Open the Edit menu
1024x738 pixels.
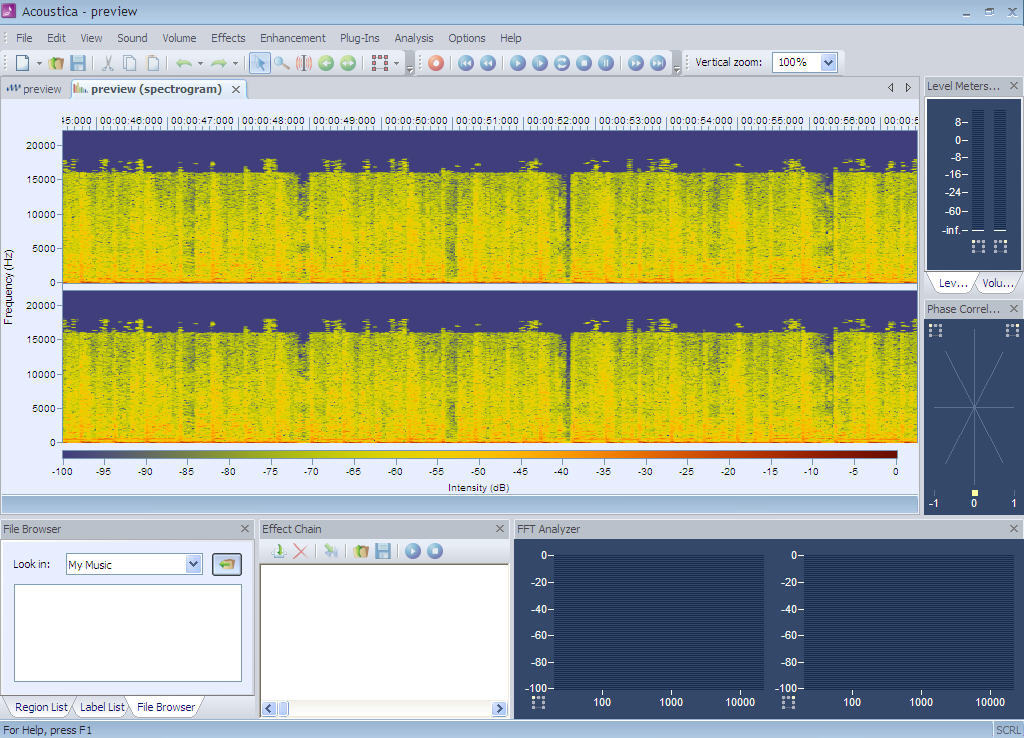[56, 38]
